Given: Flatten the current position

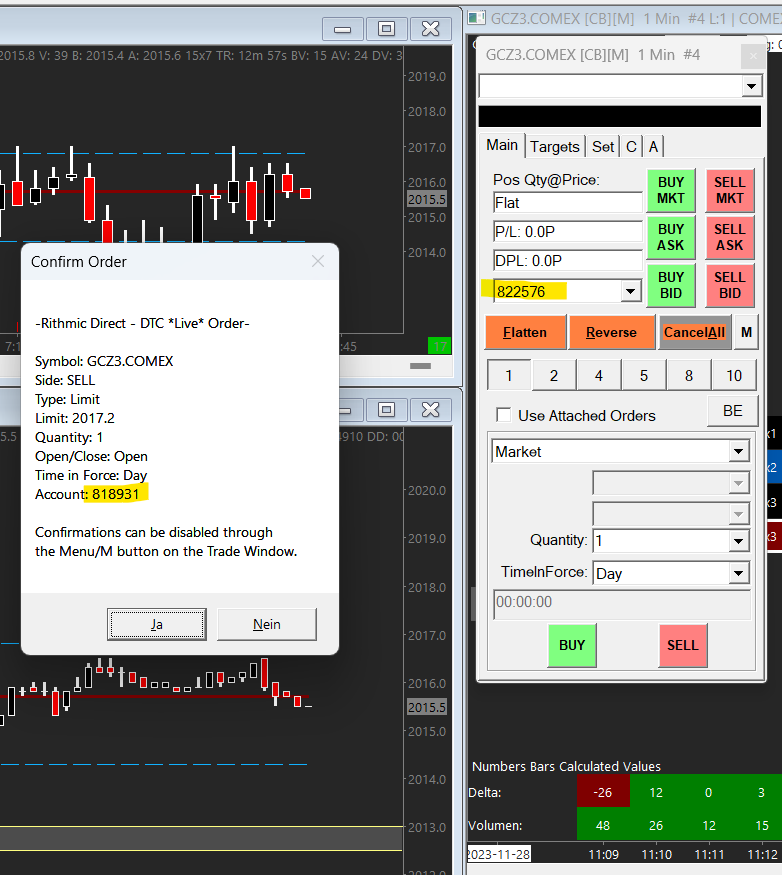Looking at the screenshot, I should [525, 333].
